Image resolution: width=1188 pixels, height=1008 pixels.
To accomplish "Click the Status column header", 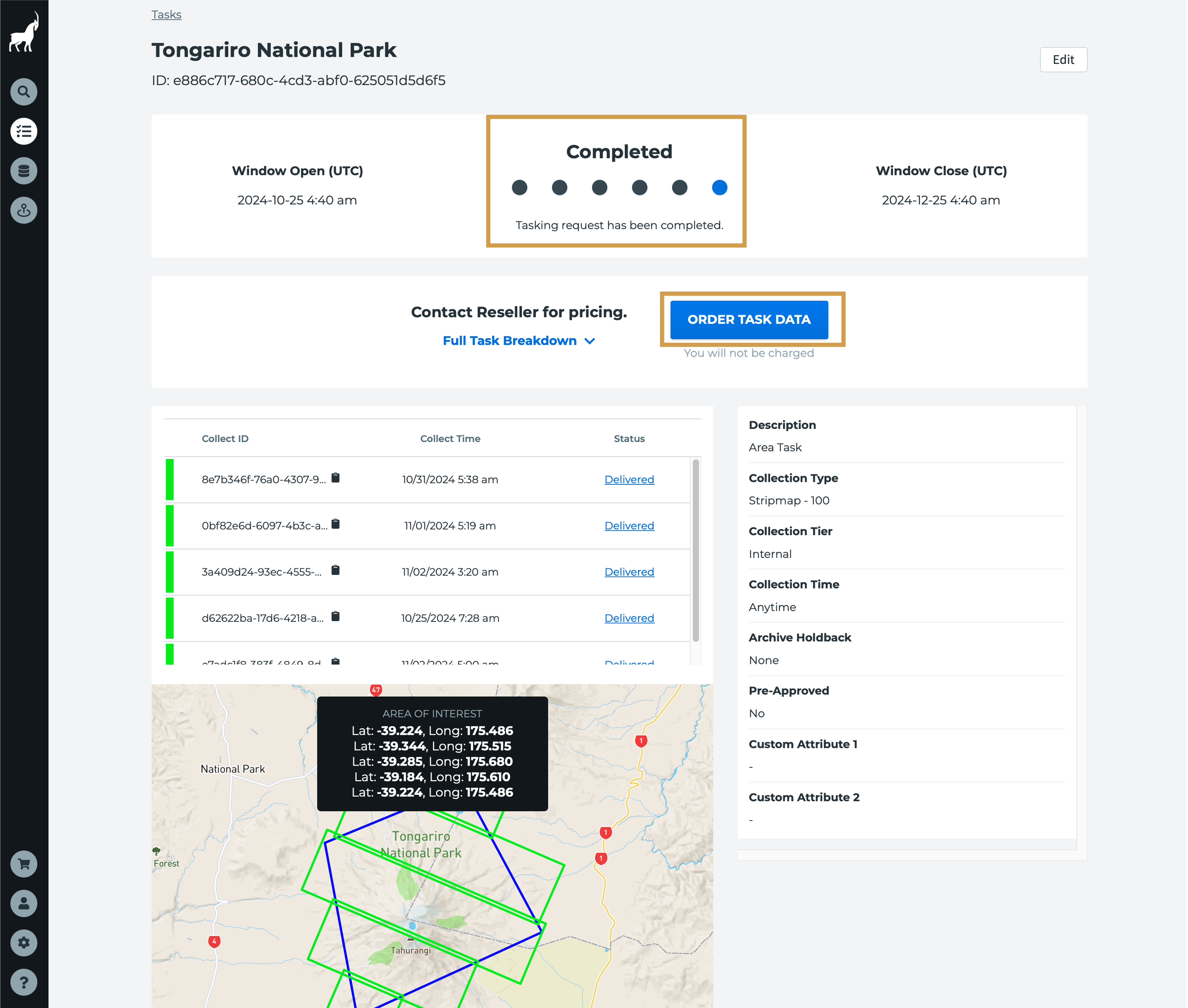I will [630, 439].
